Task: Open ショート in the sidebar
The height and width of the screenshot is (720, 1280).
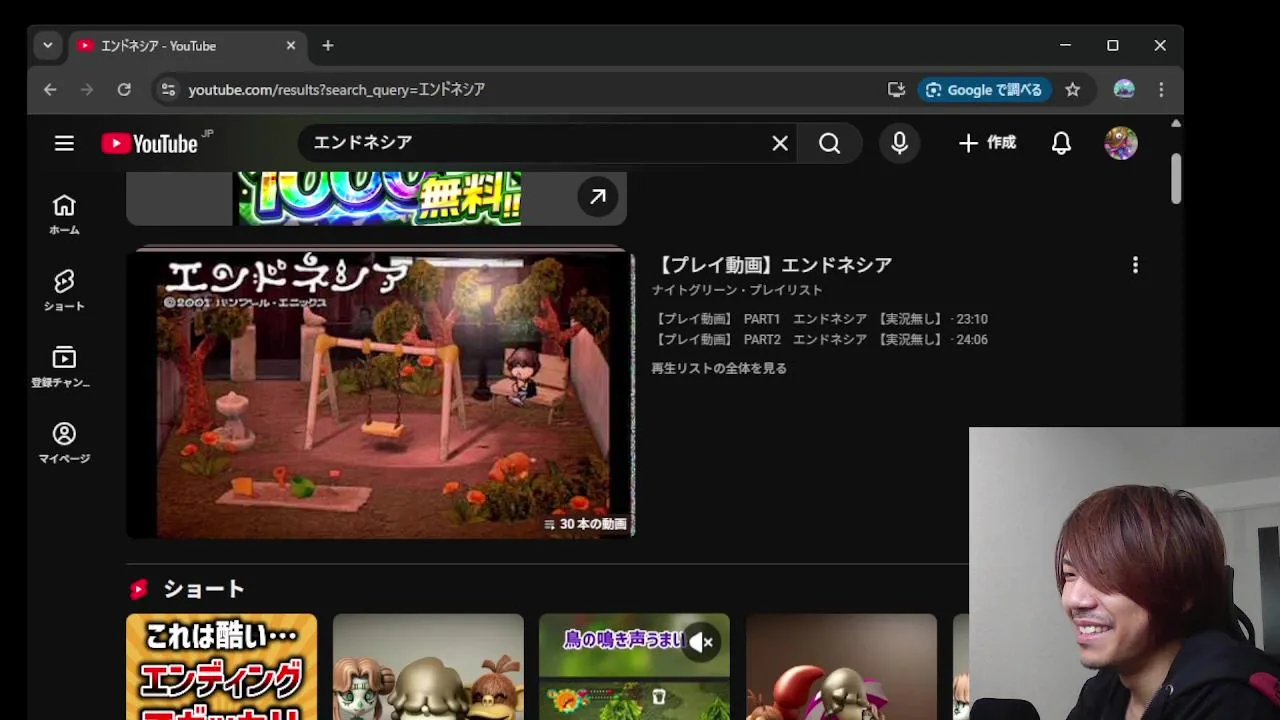Action: coord(64,290)
